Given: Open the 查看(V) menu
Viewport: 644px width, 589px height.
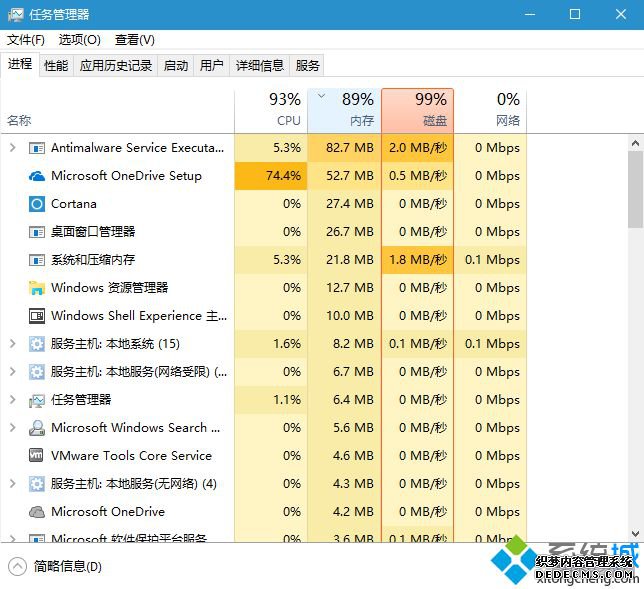Looking at the screenshot, I should (135, 40).
